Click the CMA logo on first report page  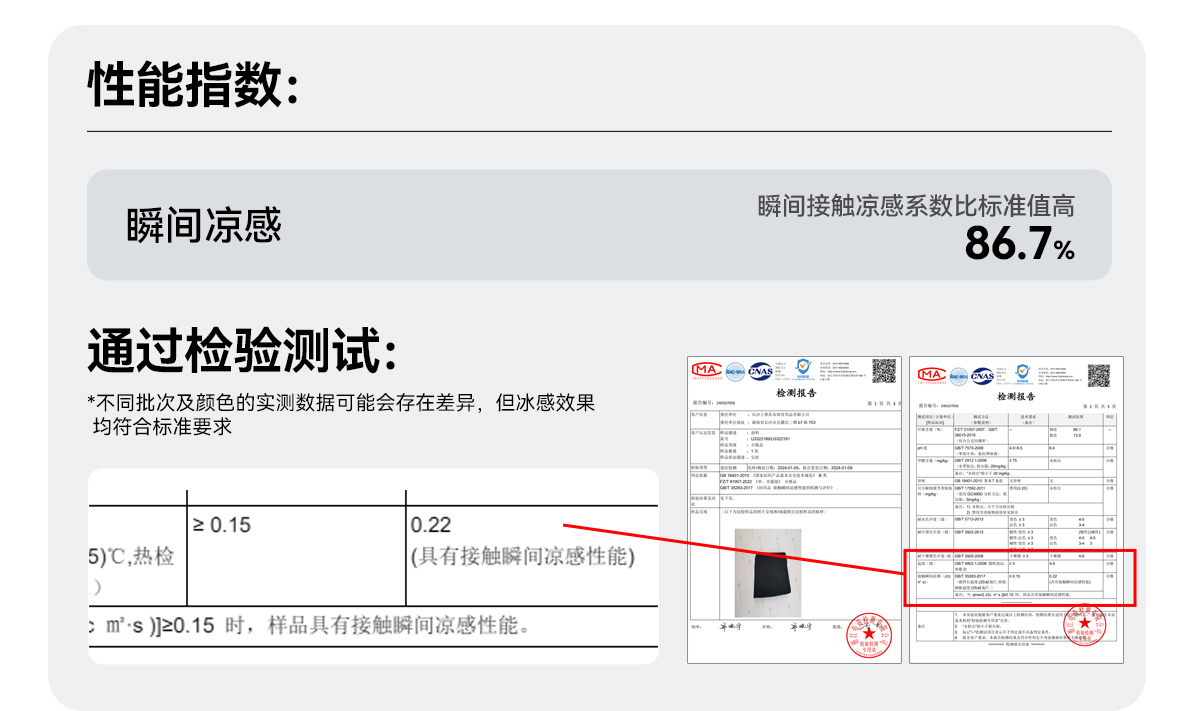pyautogui.click(x=706, y=373)
